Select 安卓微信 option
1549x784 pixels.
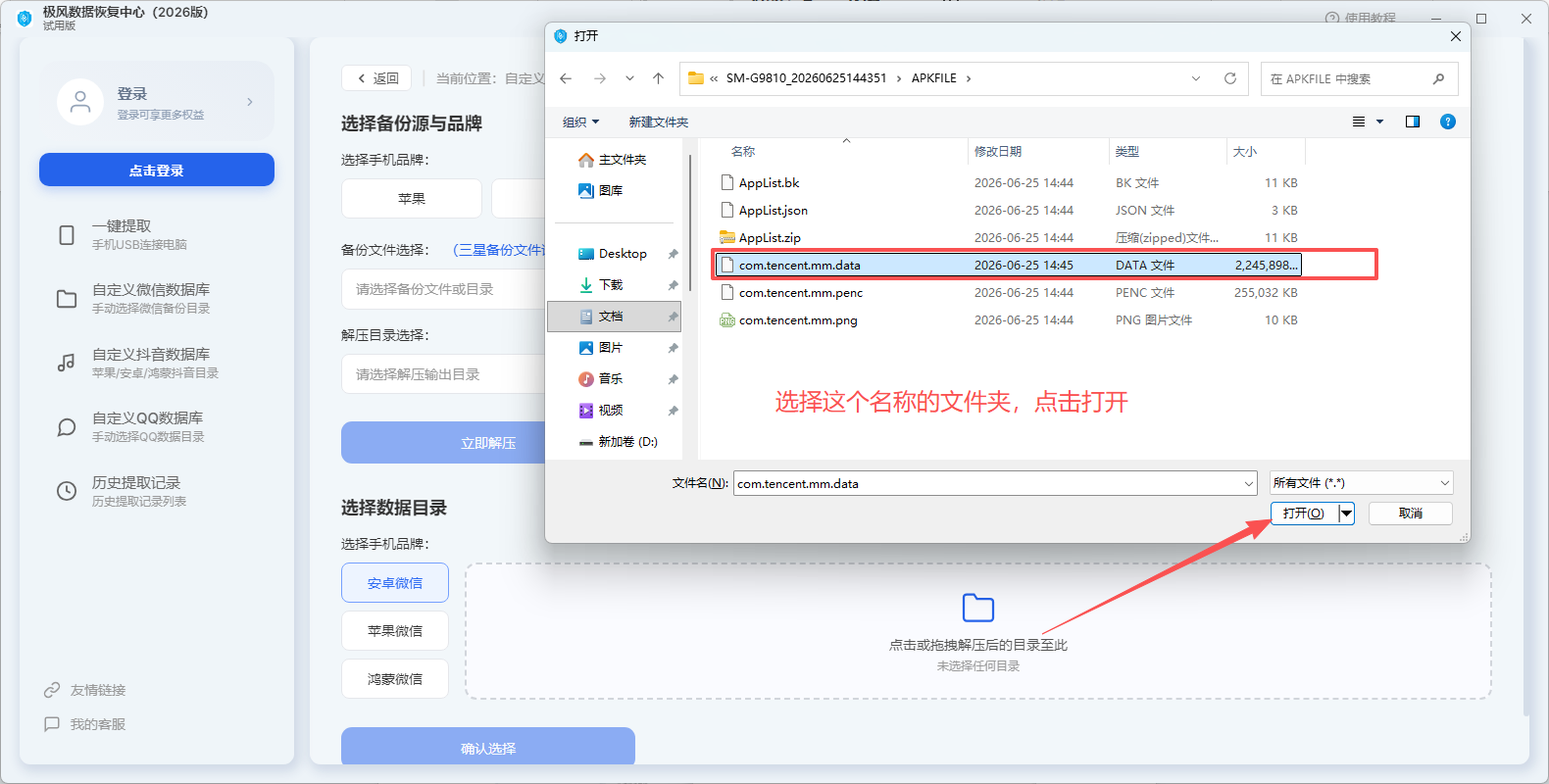click(395, 583)
